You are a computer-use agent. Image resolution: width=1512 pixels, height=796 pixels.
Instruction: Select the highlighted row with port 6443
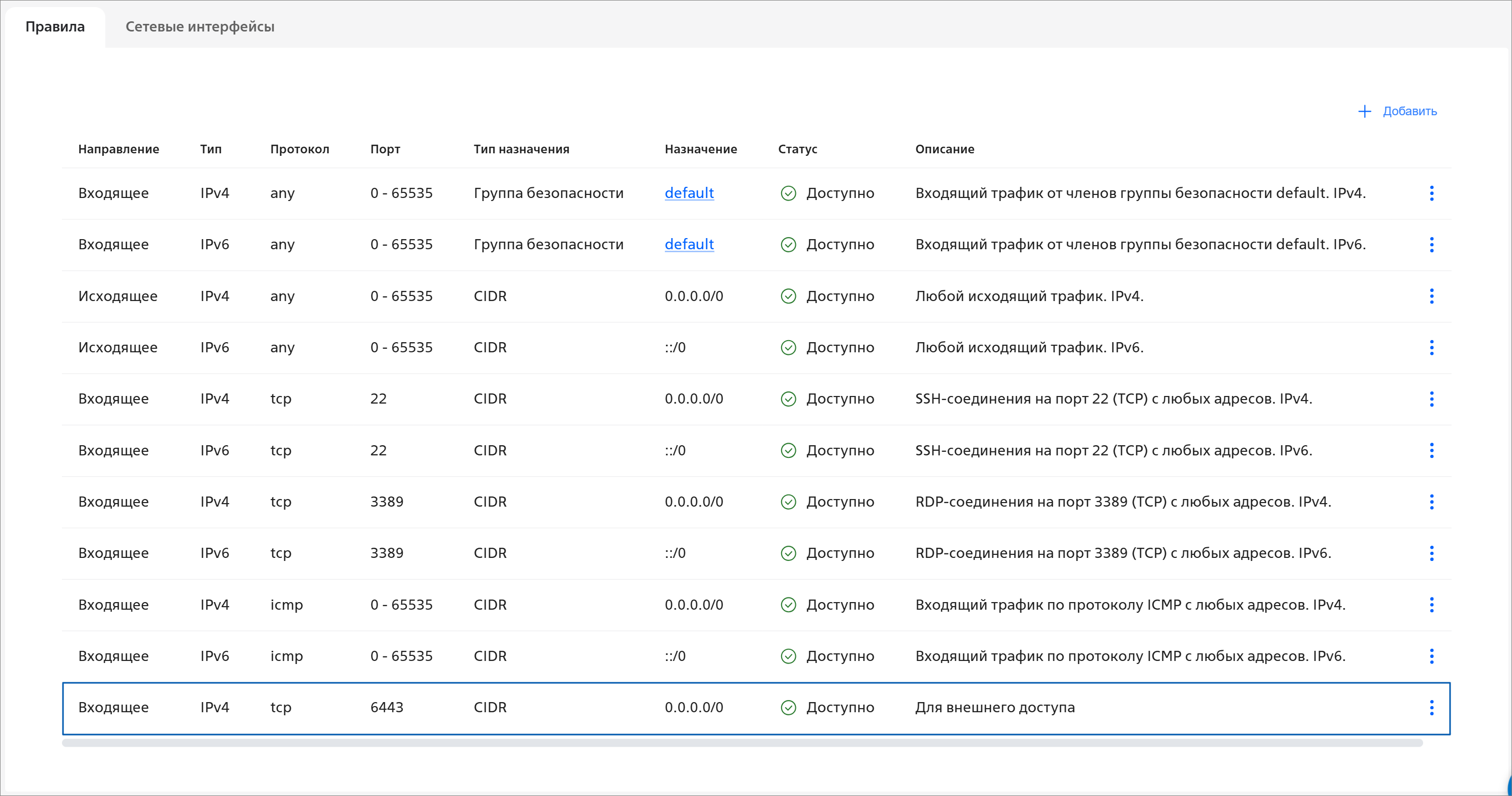587,708
